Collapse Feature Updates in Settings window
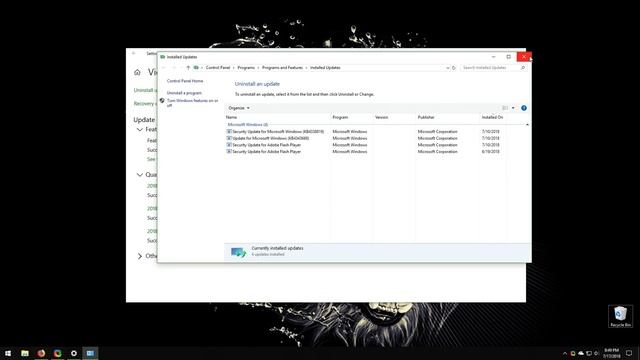This screenshot has height=360, width=640. (140, 129)
